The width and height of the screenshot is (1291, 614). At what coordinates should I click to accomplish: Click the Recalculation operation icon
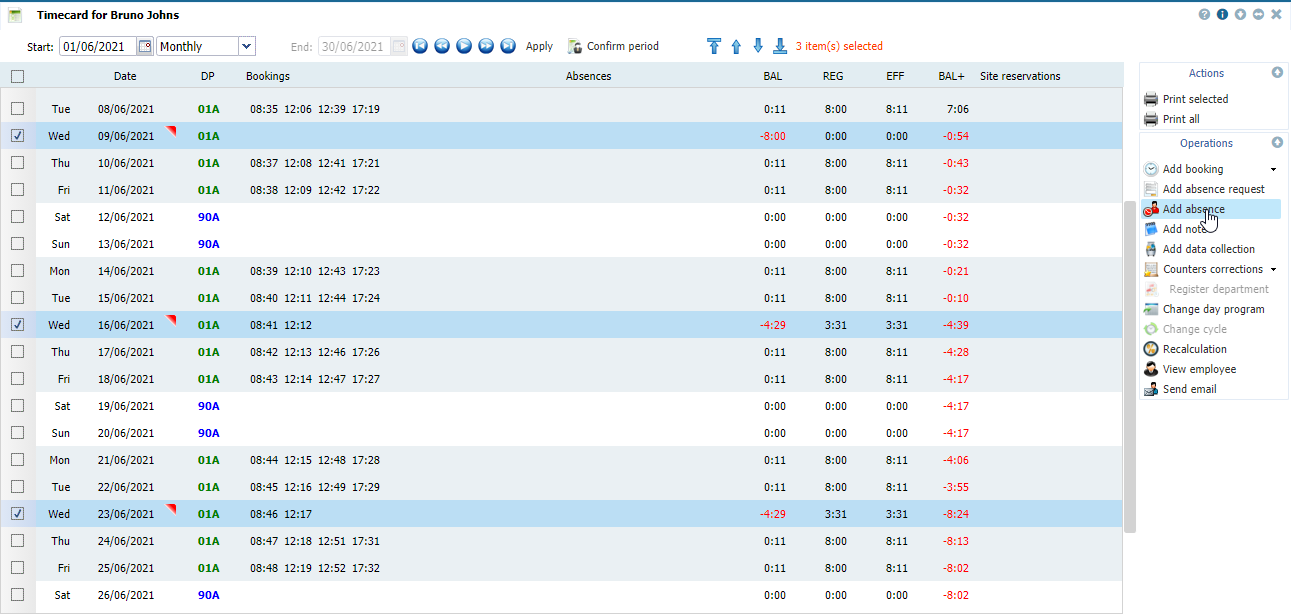click(x=1151, y=349)
